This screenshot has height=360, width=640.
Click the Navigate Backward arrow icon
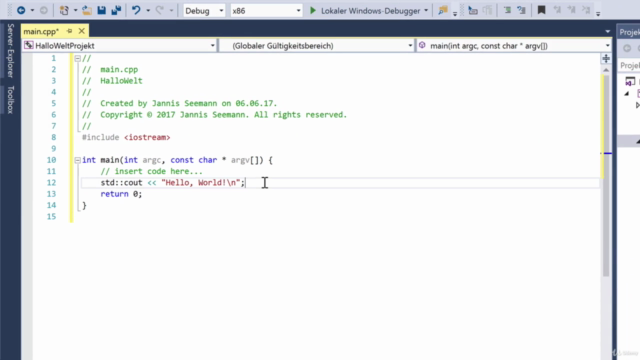(21, 11)
